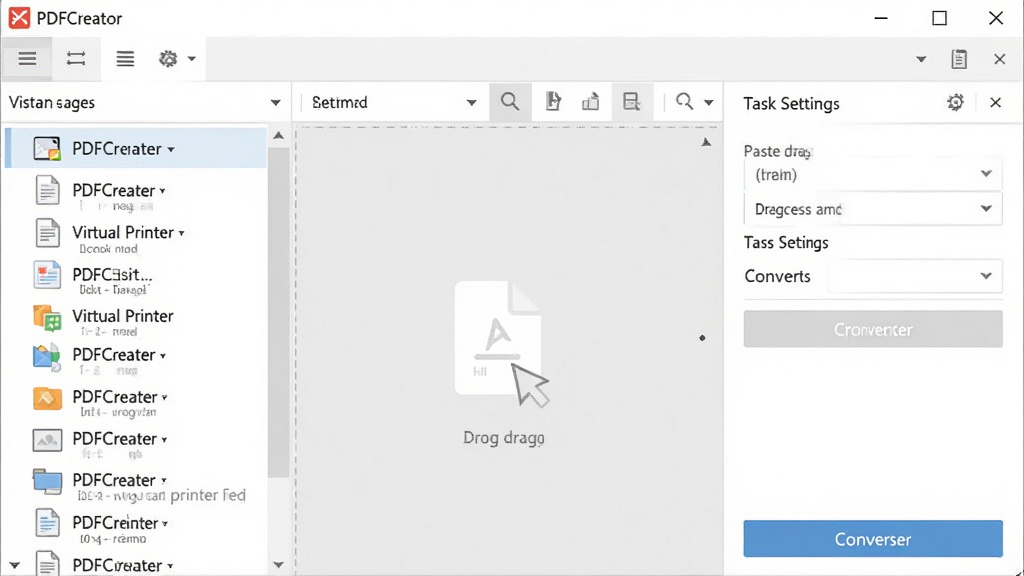The height and width of the screenshot is (576, 1024).
Task: Select the PDFCreinter list entry
Action: click(x=136, y=528)
